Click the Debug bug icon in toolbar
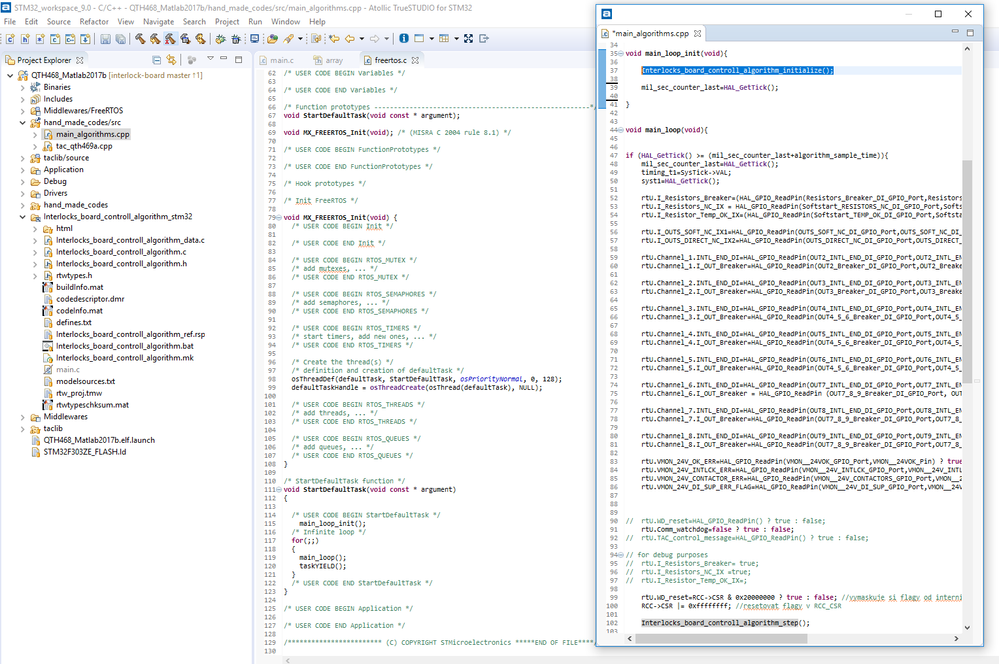 coord(220,39)
